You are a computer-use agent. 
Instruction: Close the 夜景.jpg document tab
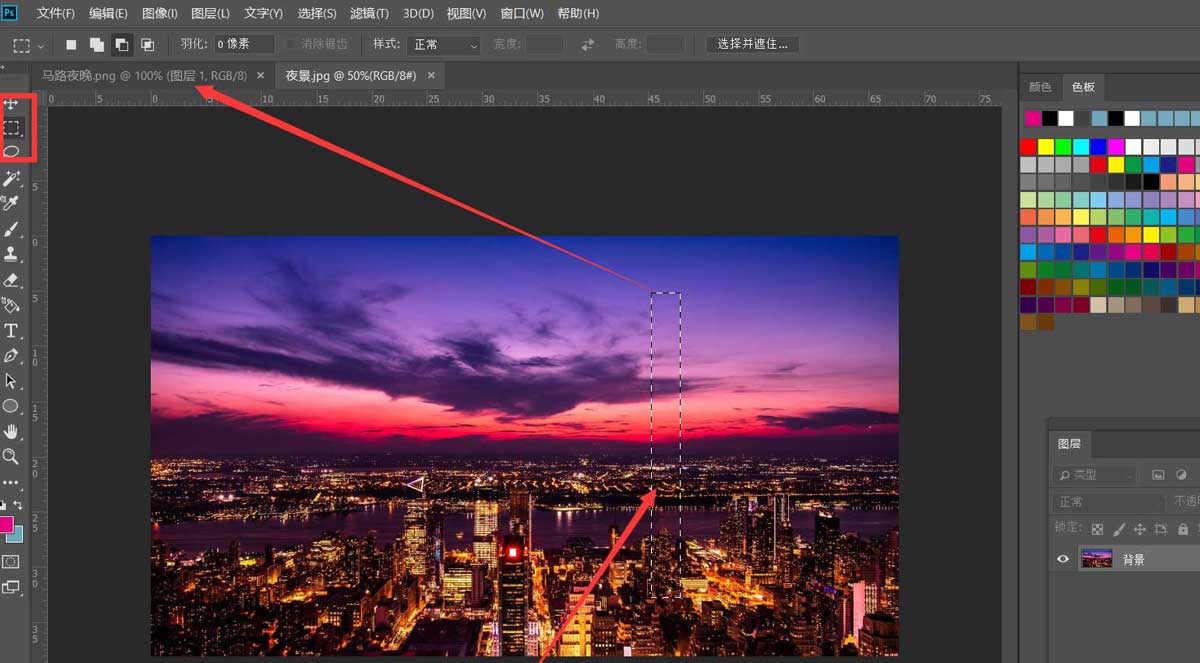pyautogui.click(x=432, y=75)
